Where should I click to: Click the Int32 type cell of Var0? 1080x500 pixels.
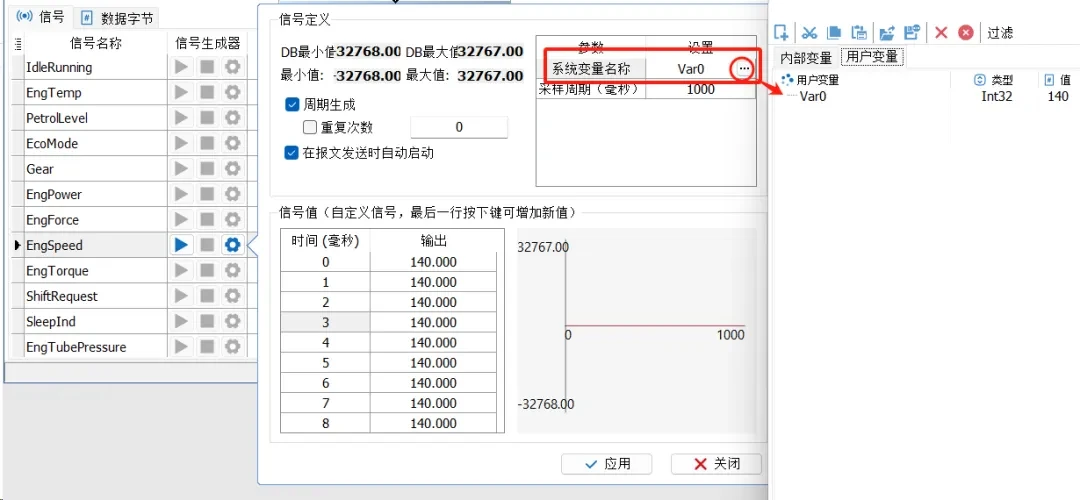coord(997,97)
